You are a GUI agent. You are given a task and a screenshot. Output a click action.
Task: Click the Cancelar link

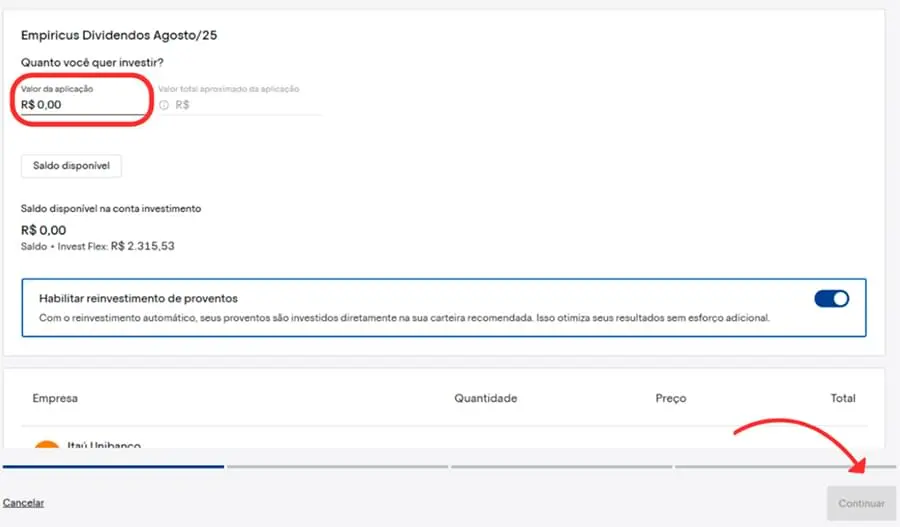(x=23, y=503)
